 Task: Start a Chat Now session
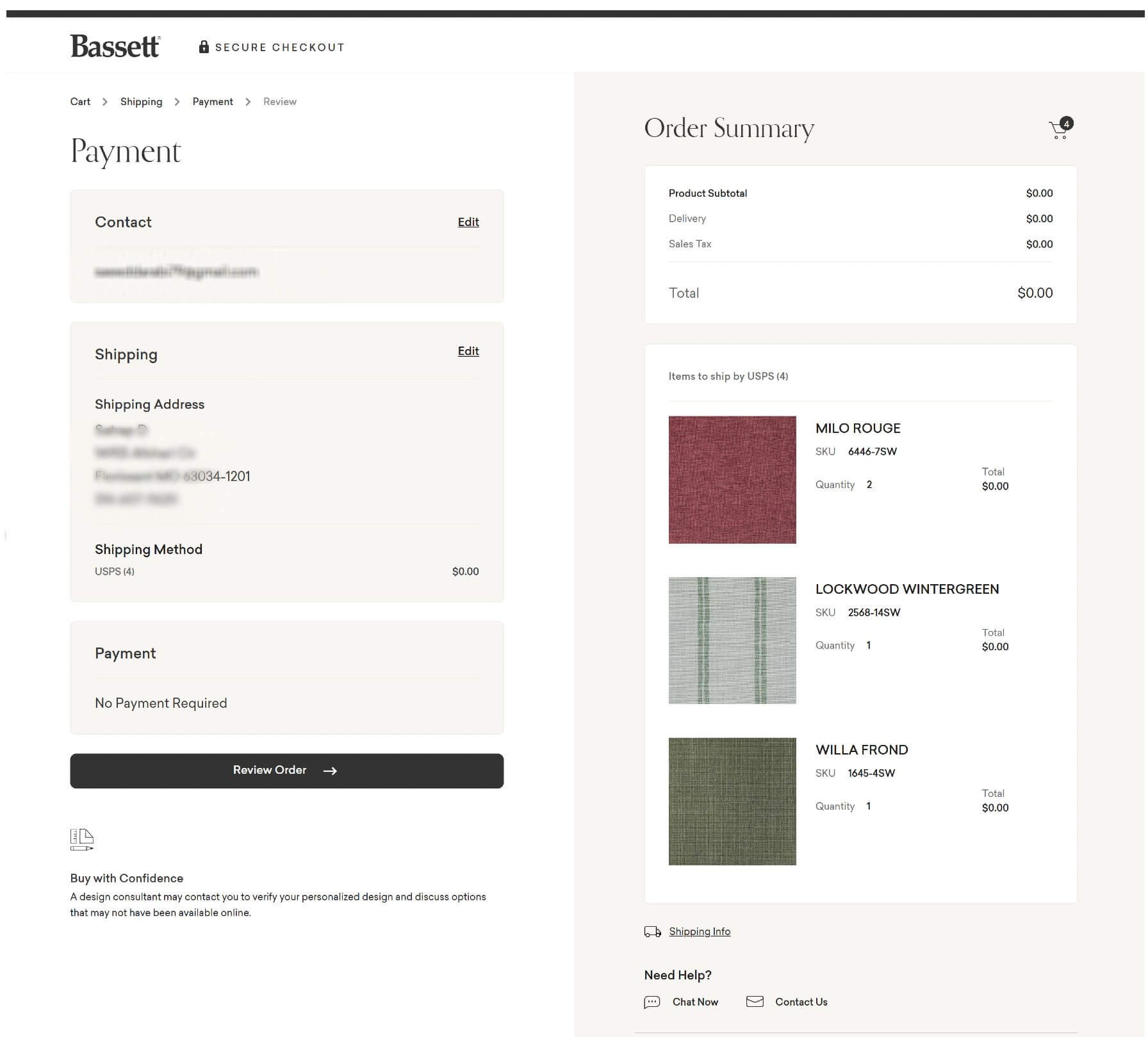pyautogui.click(x=695, y=1002)
